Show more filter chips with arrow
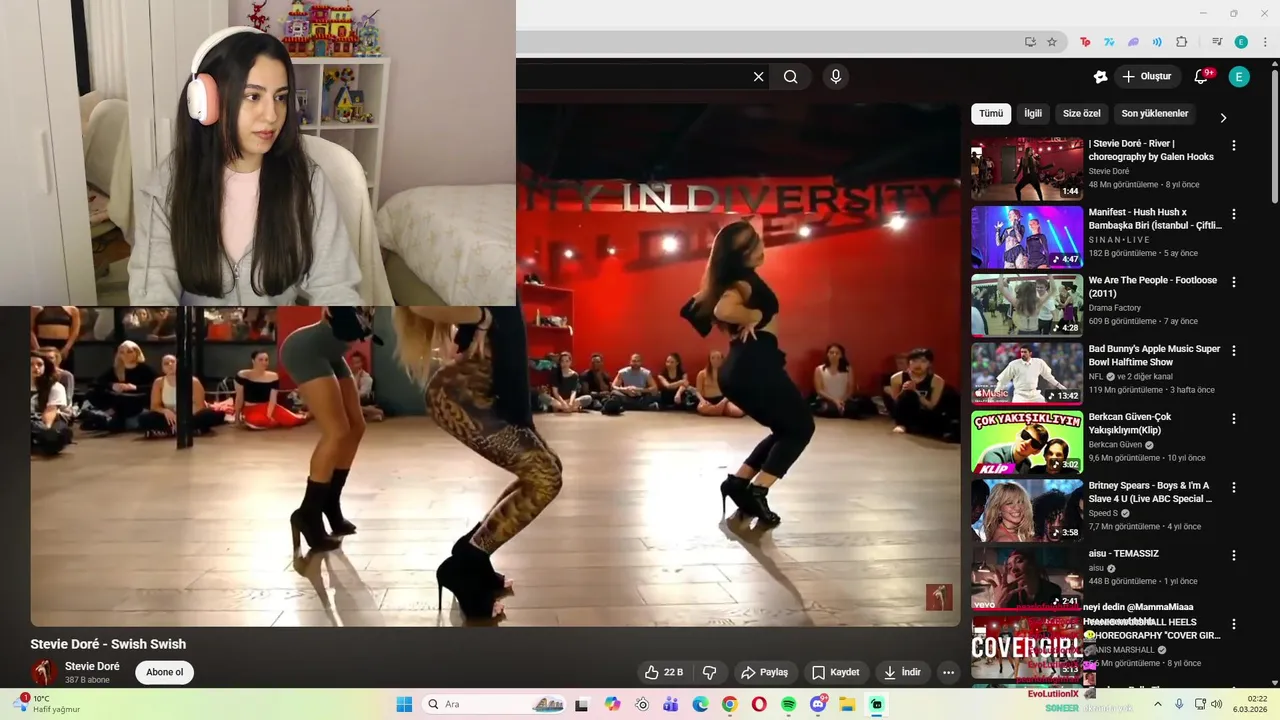This screenshot has height=720, width=1280. coord(1223,118)
